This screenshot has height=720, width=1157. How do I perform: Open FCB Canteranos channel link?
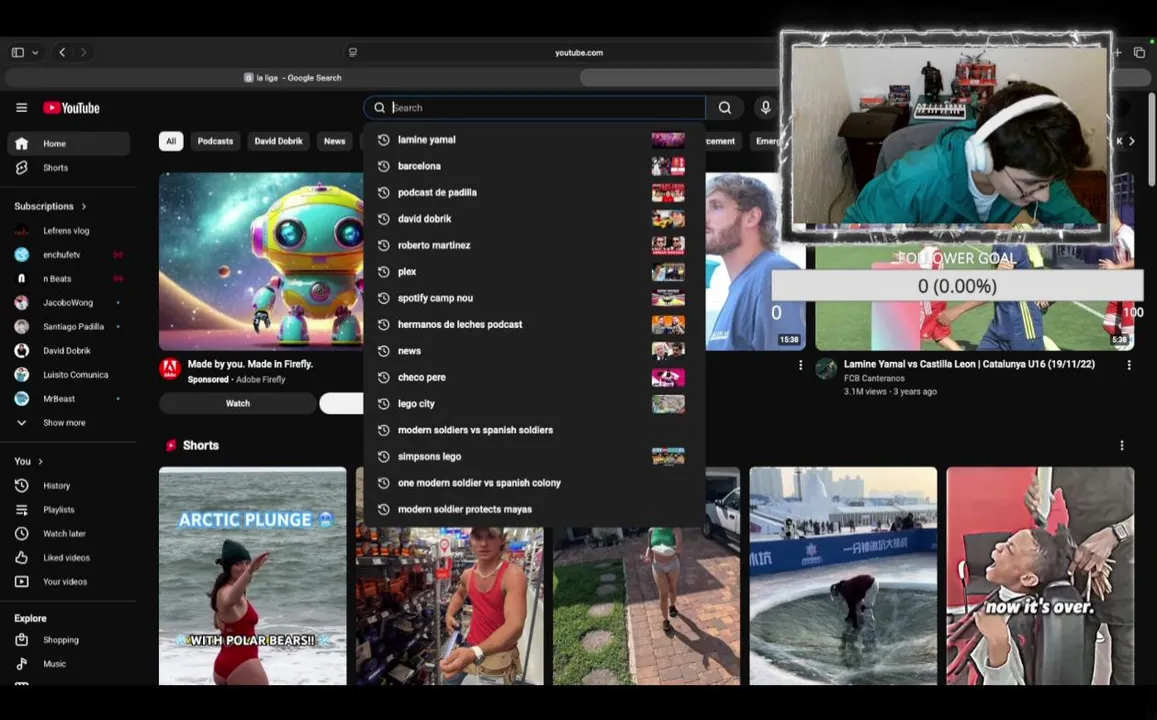[874, 378]
